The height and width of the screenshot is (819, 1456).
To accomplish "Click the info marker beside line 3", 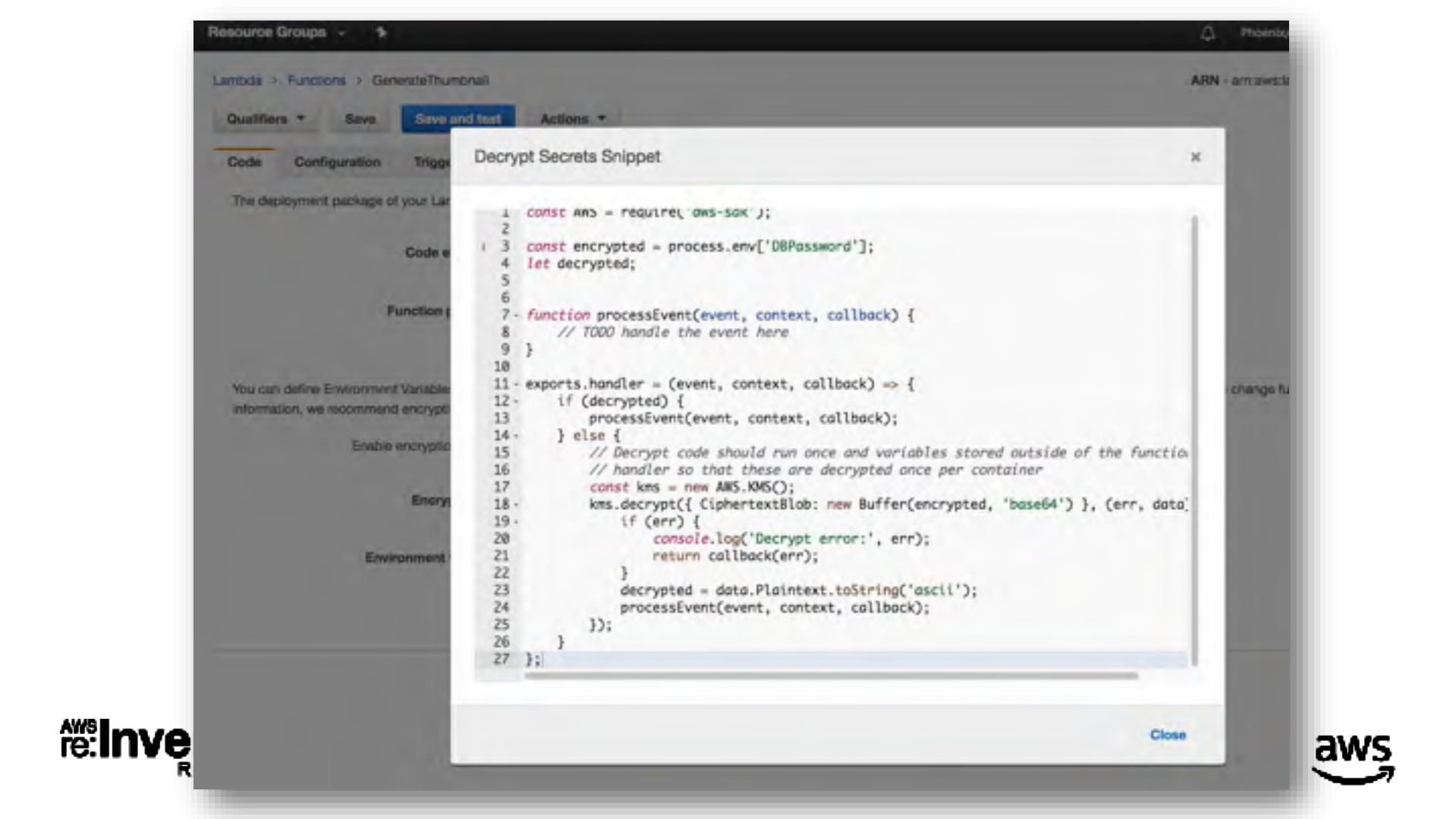I will [483, 247].
